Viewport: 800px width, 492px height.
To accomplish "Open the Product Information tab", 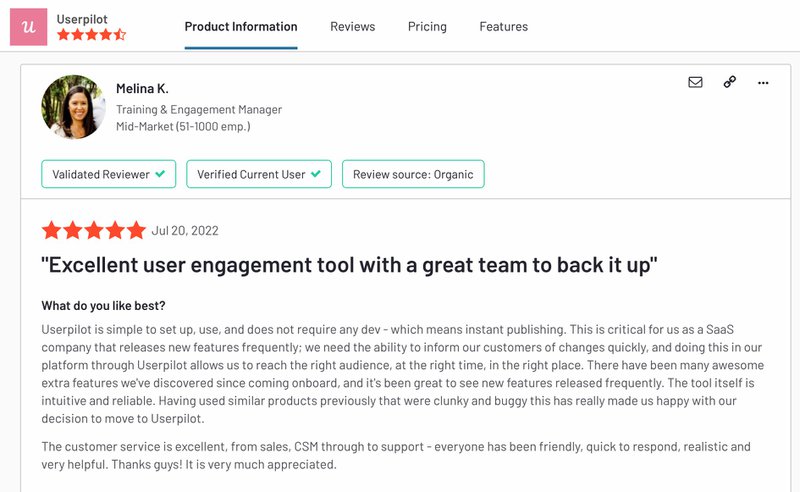I will [241, 27].
